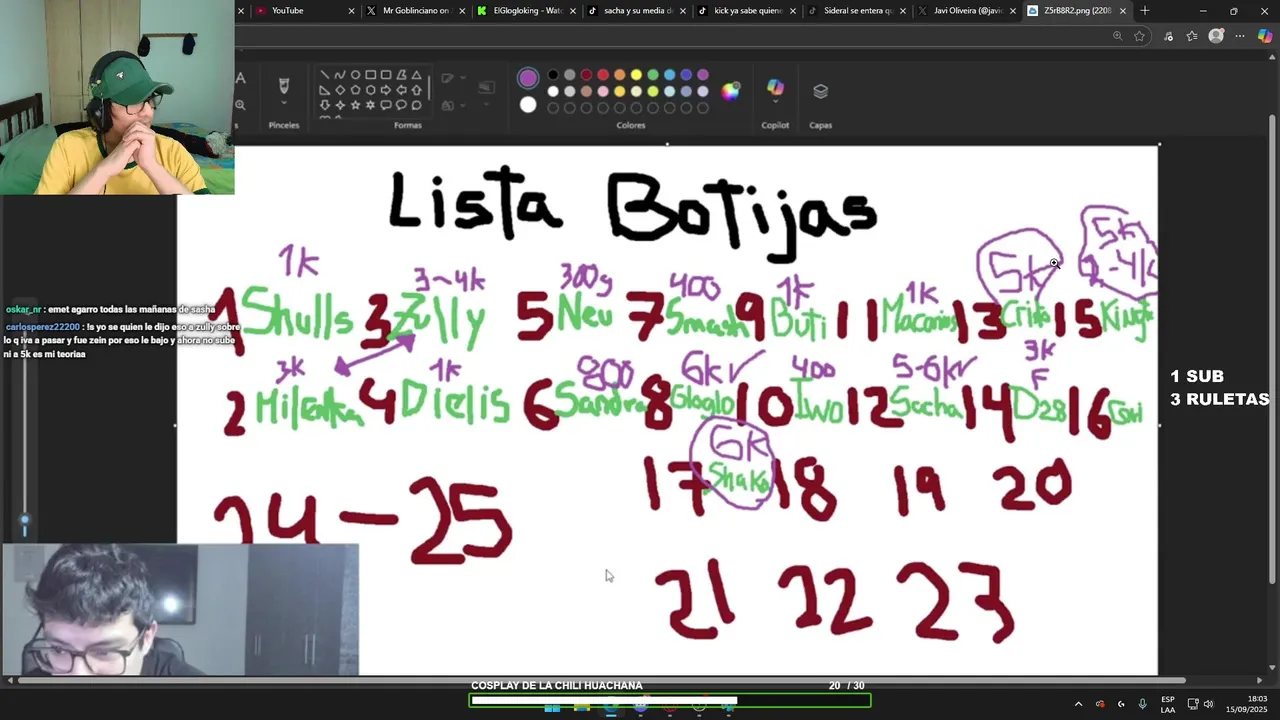Open the browser Copilot sidebar icon
This screenshot has height=720, width=1280.
[x=1265, y=36]
